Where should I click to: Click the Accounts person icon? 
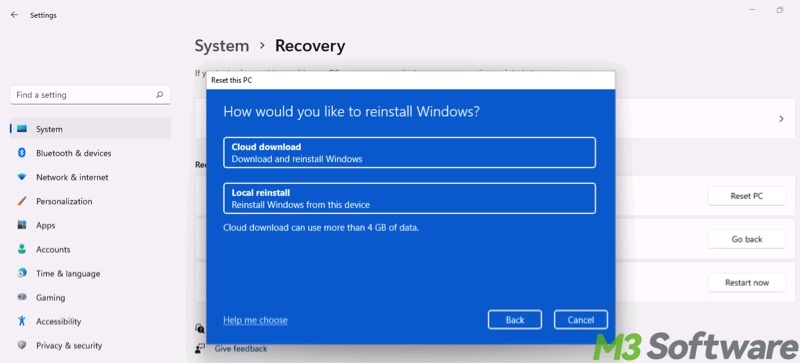click(x=21, y=249)
